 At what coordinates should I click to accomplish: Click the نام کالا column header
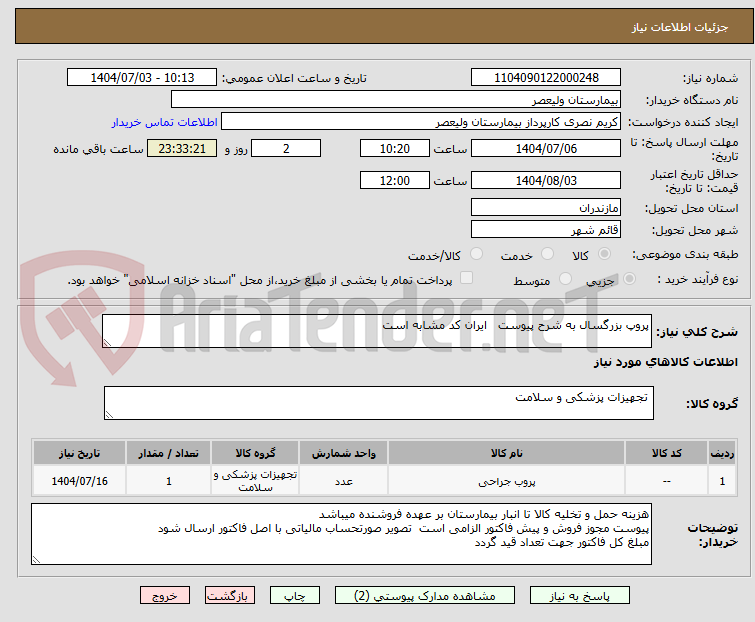pyautogui.click(x=507, y=453)
